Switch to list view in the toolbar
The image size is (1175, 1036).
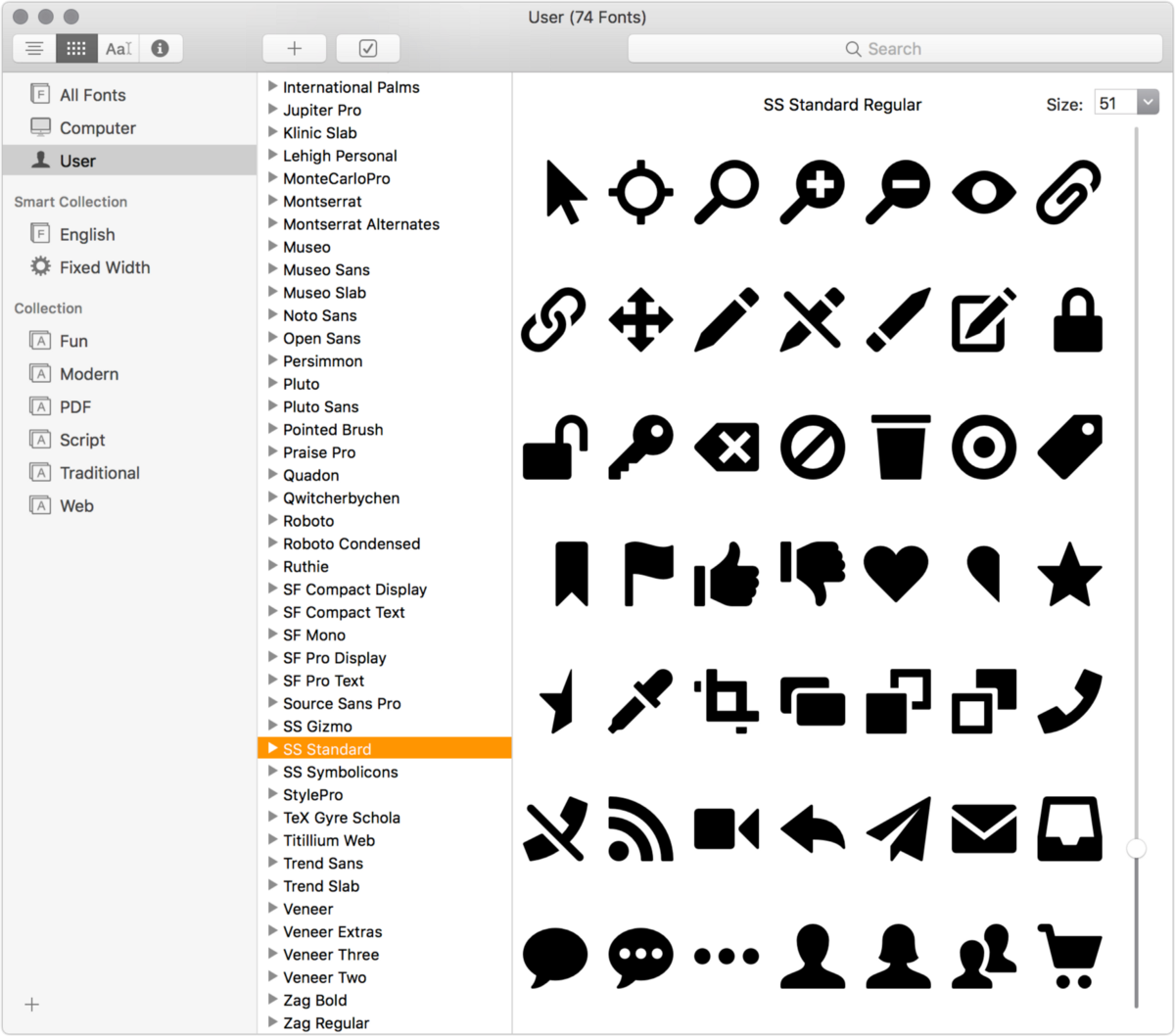(34, 48)
